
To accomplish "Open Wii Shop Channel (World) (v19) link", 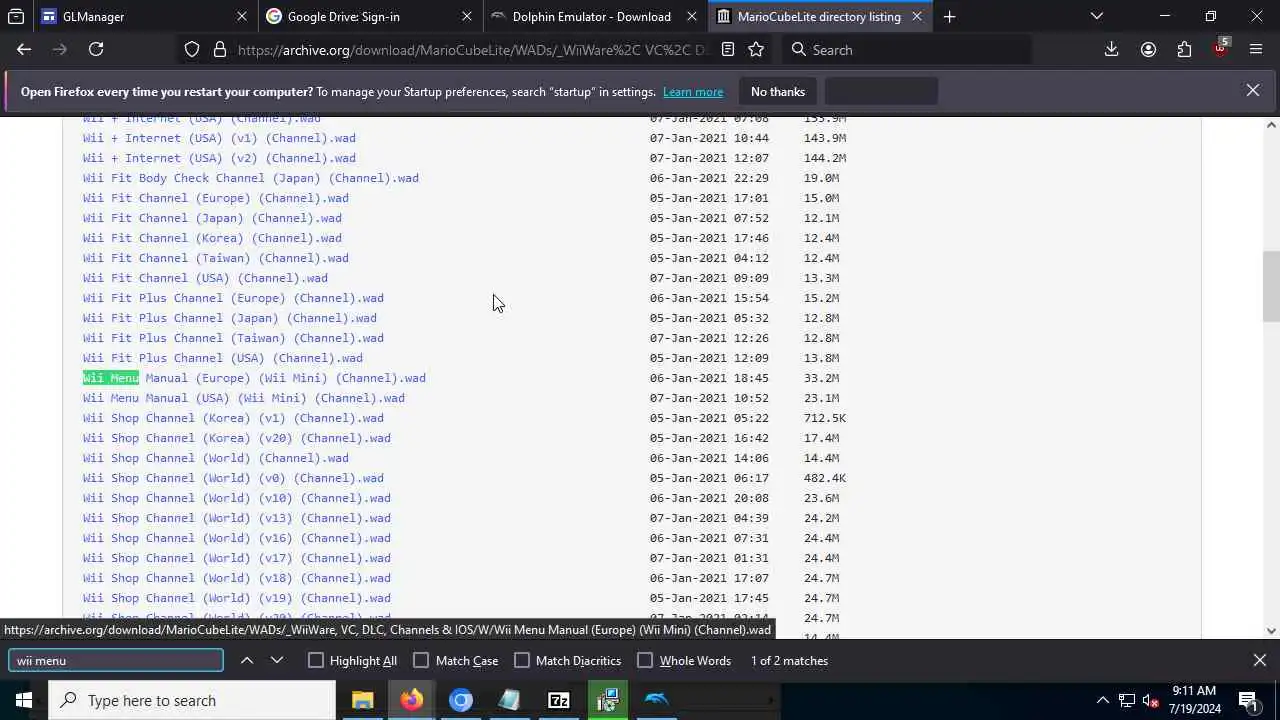I will coord(237,598).
